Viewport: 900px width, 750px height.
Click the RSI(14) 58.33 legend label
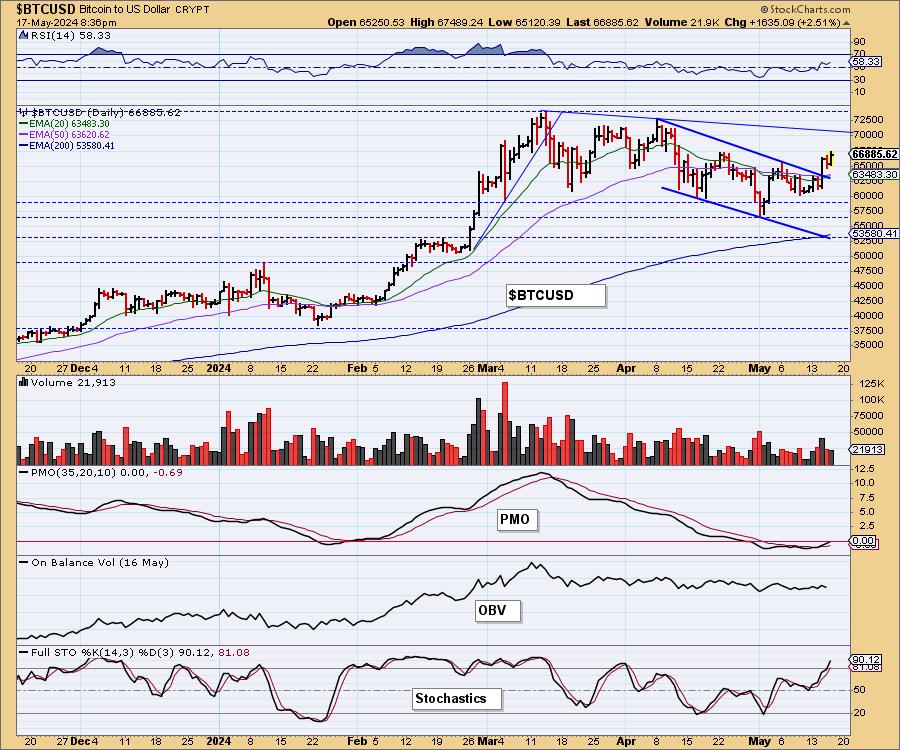70,36
